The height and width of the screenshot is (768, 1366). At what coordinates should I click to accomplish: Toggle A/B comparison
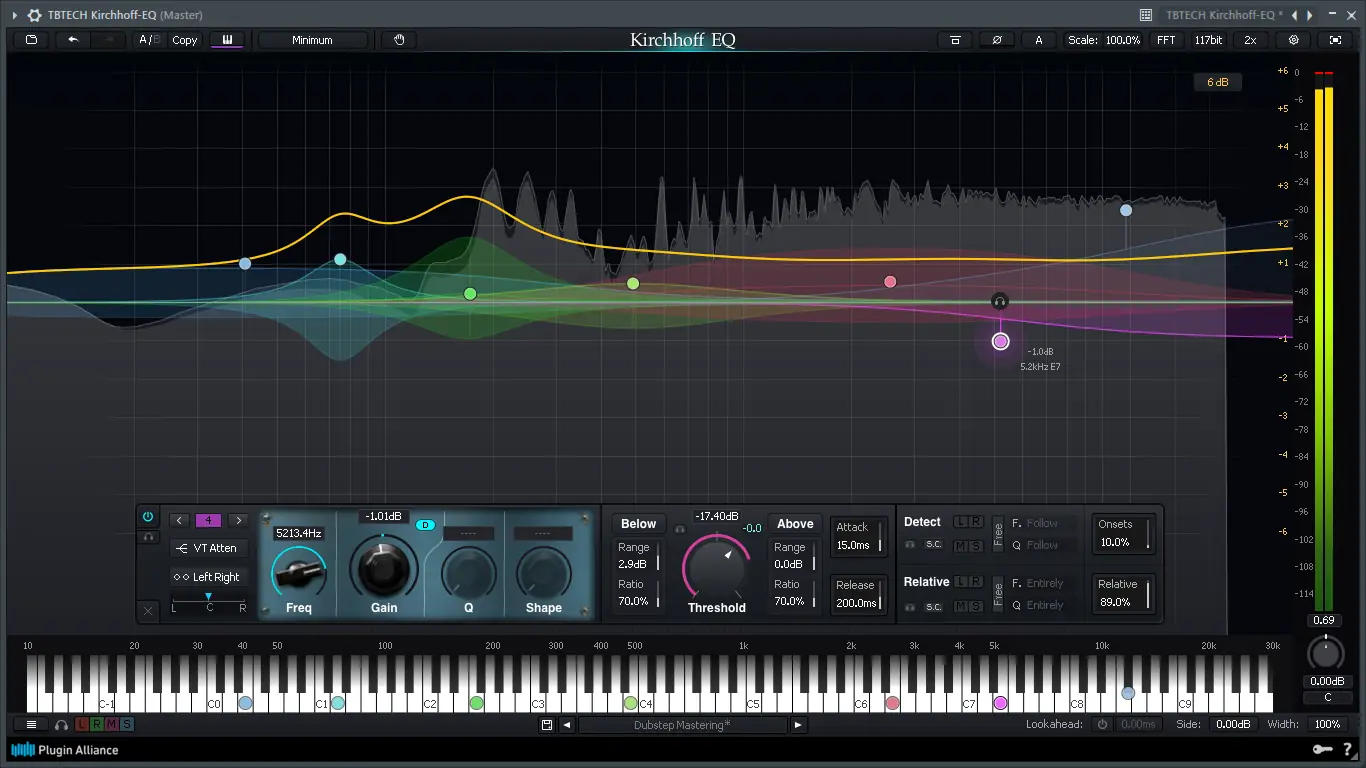(149, 40)
